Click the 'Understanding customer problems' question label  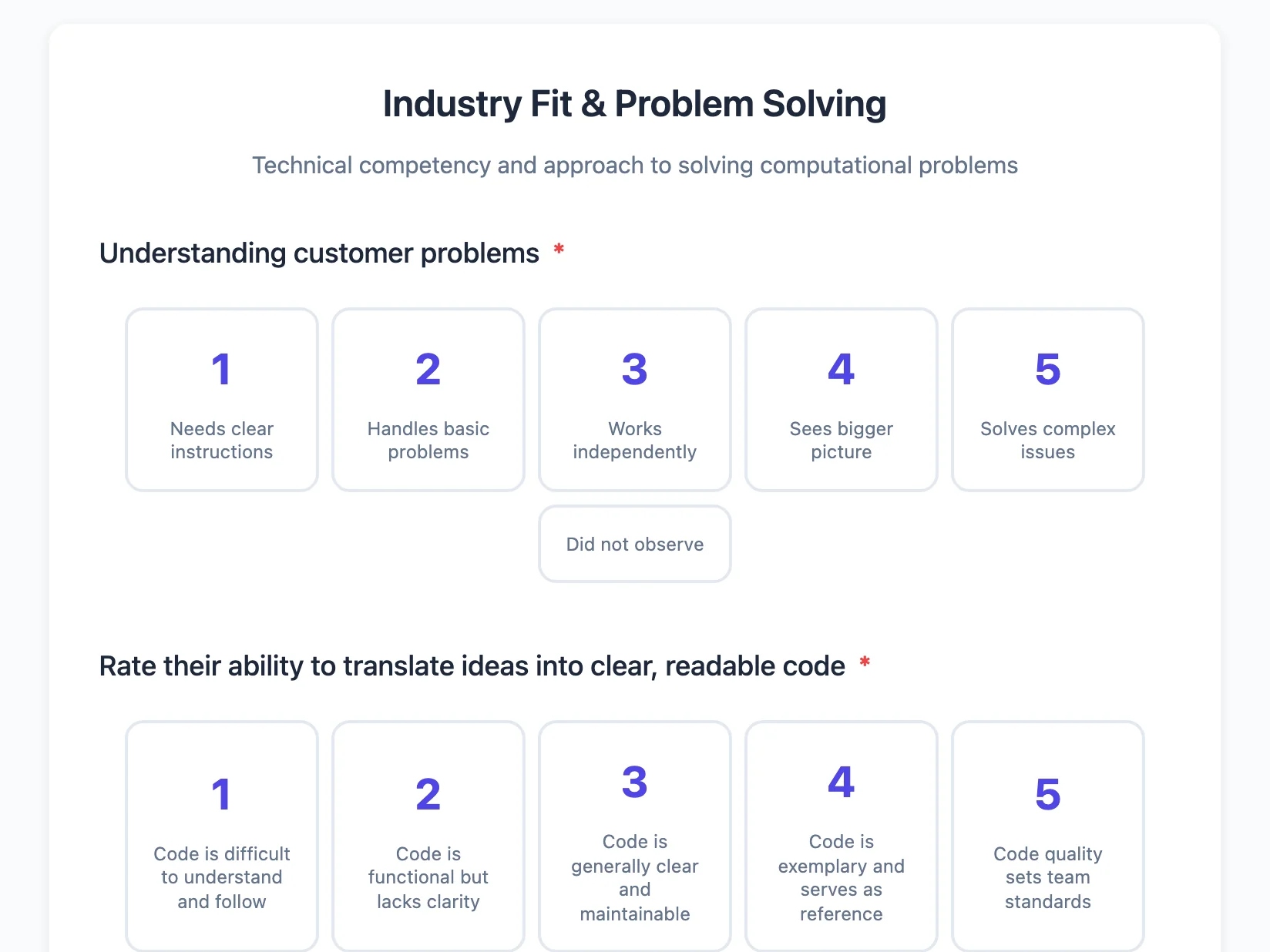pyautogui.click(x=319, y=253)
